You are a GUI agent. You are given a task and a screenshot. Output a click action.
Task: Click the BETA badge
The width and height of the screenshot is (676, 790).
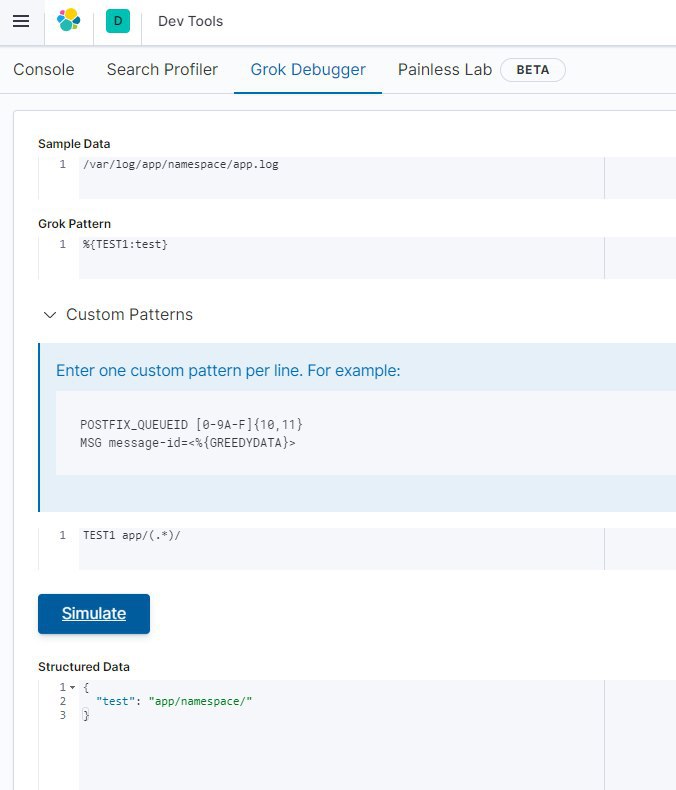coord(533,70)
